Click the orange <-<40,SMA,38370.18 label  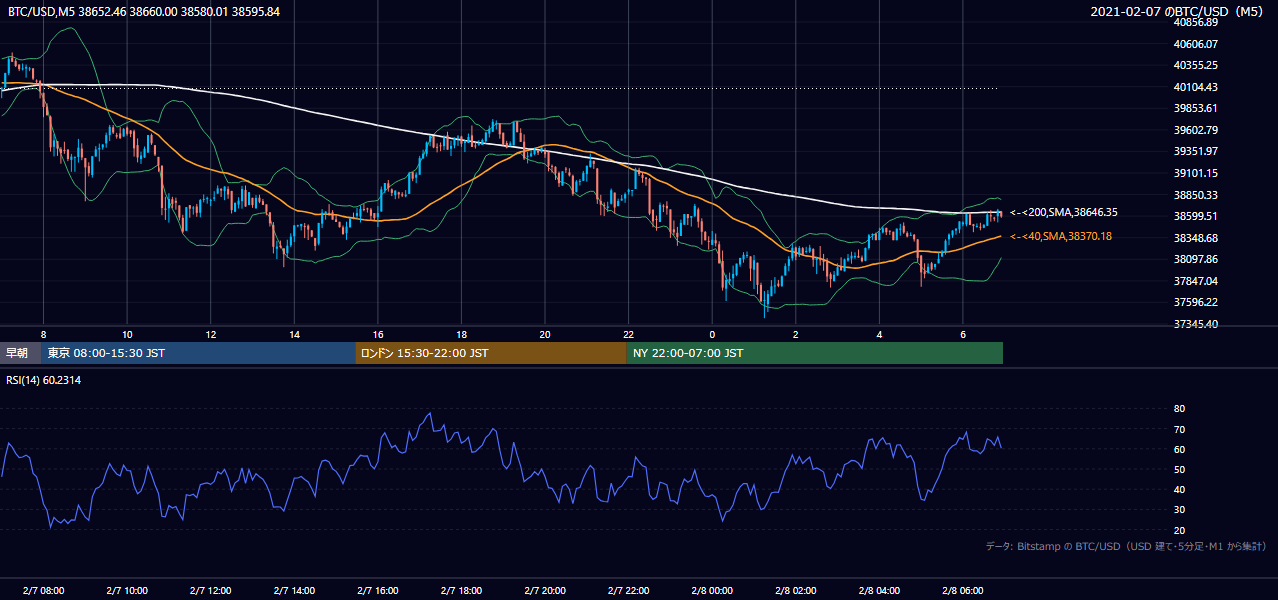coord(1060,236)
